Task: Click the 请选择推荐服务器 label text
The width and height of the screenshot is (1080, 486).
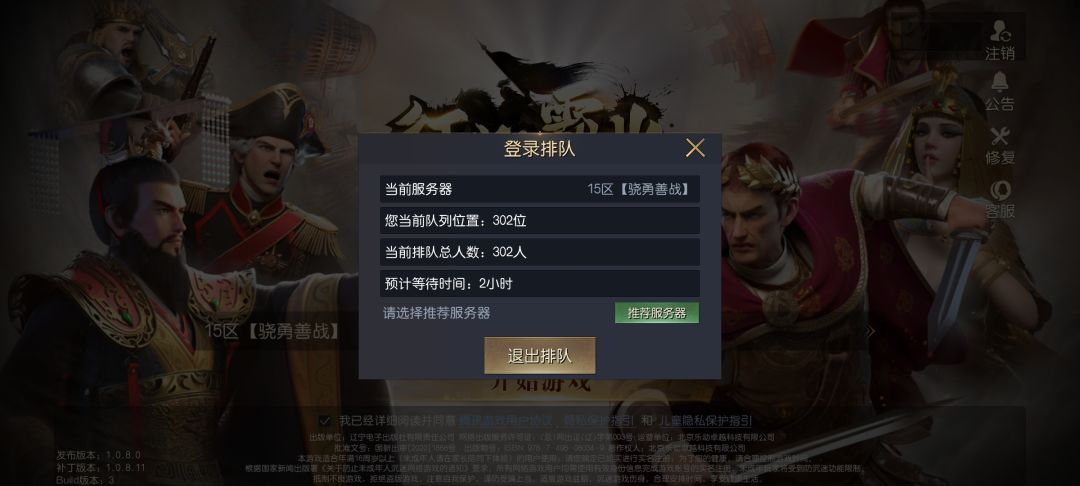Action: click(x=437, y=313)
